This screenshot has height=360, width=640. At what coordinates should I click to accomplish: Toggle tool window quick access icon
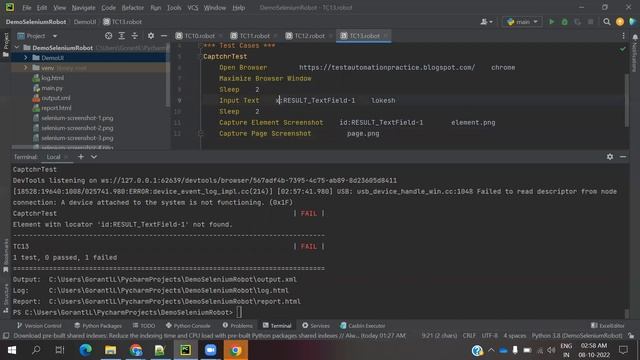click(6, 336)
